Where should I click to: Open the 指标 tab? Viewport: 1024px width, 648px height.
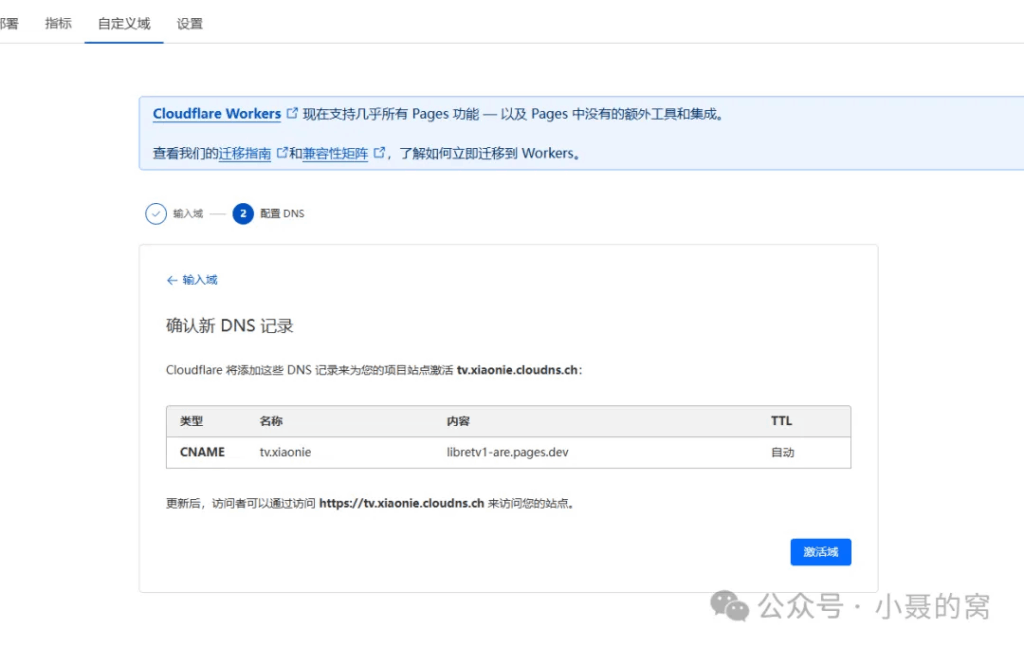58,24
